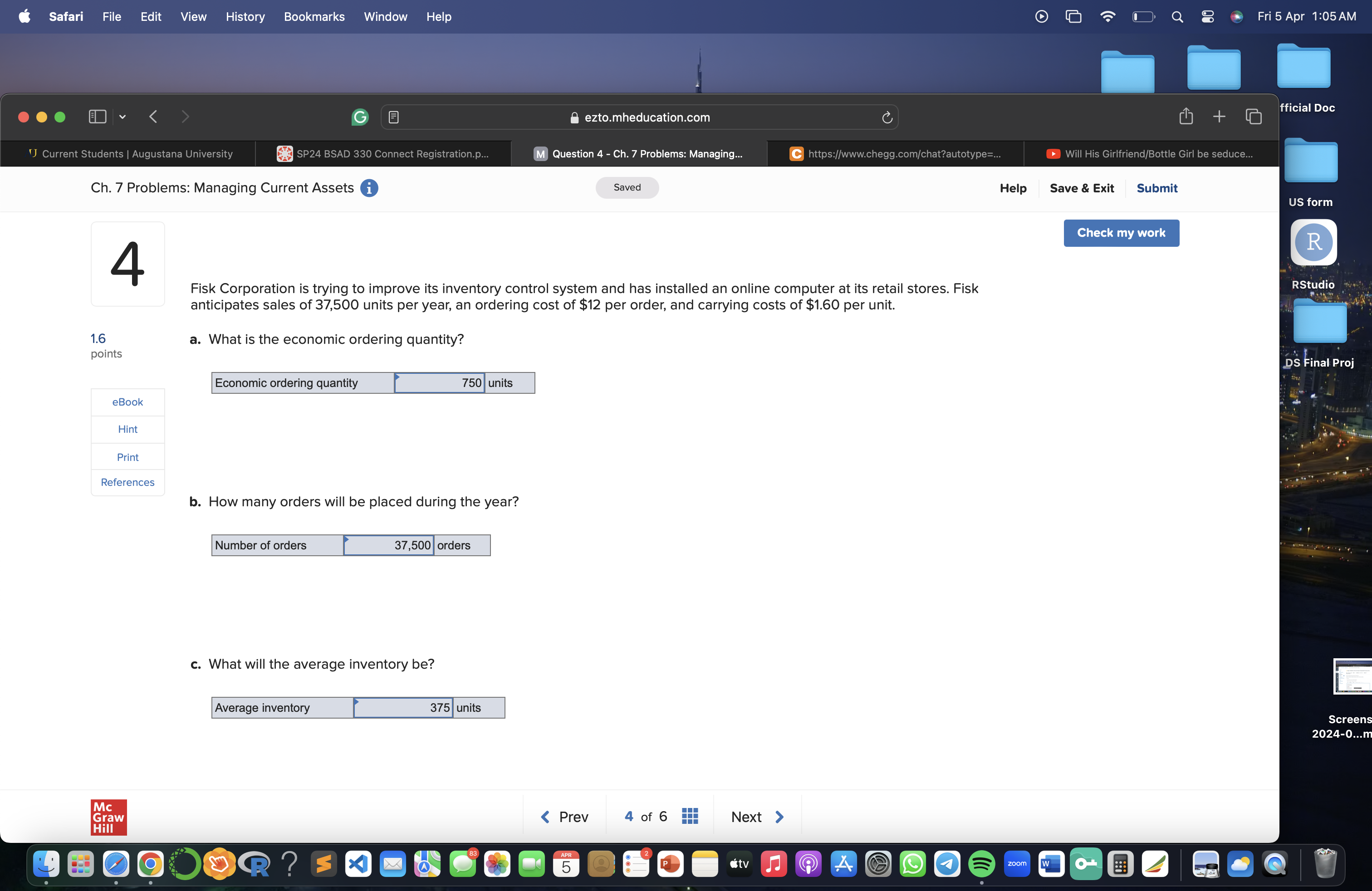Launch Zoom from the Dock

coord(1016,865)
